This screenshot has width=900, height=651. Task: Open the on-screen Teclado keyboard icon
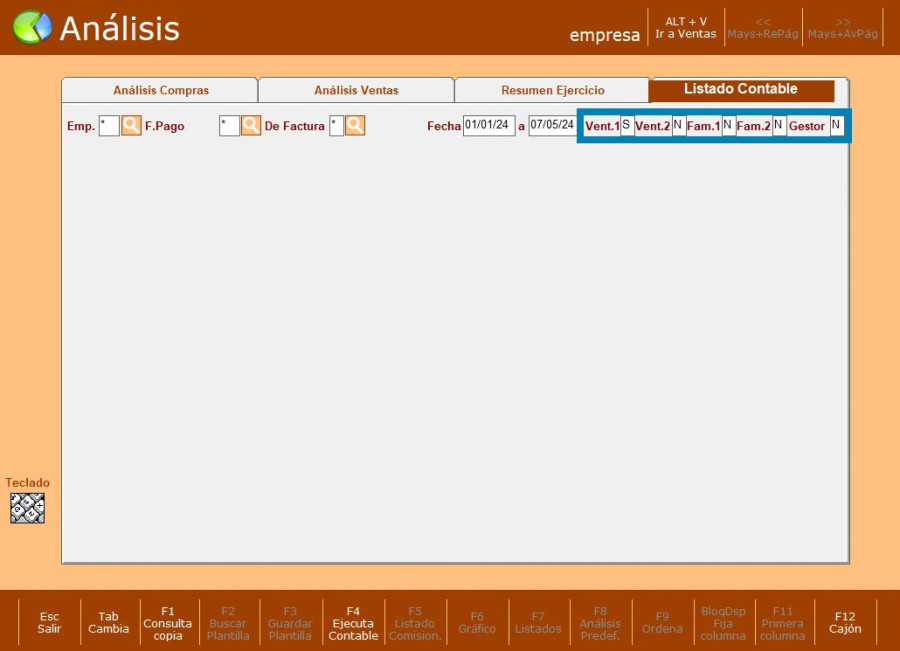tap(27, 508)
